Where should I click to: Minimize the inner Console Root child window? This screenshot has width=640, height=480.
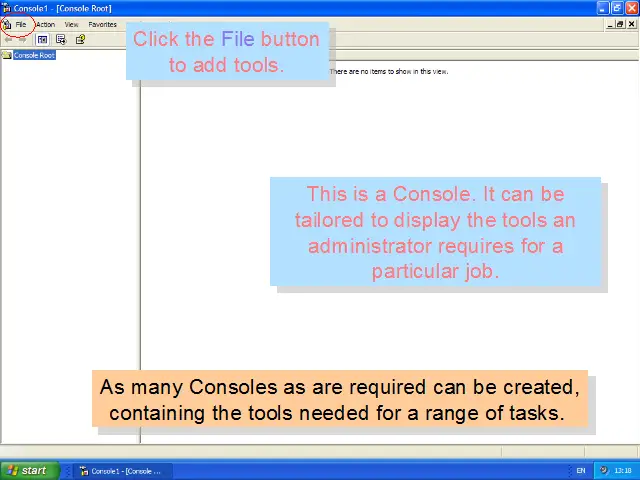click(610, 24)
